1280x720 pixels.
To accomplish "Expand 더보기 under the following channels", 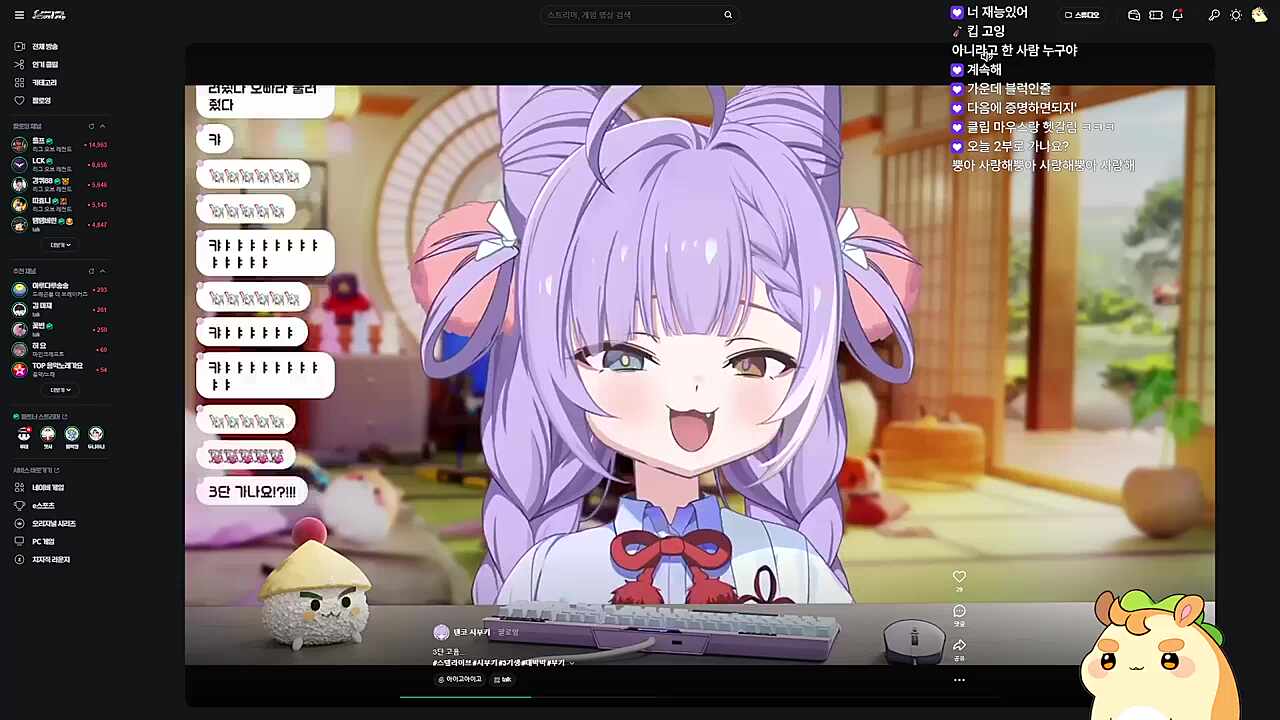I will point(60,245).
